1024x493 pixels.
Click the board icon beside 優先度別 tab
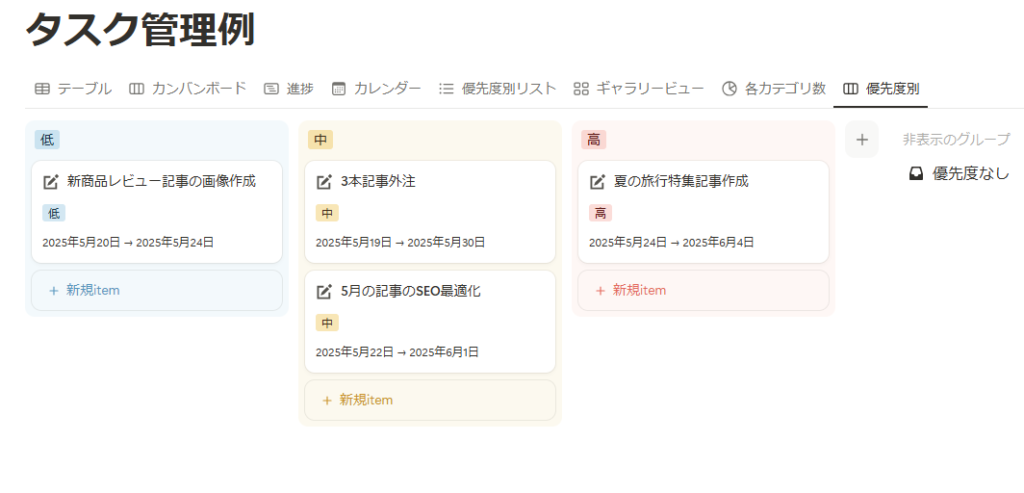[850, 89]
